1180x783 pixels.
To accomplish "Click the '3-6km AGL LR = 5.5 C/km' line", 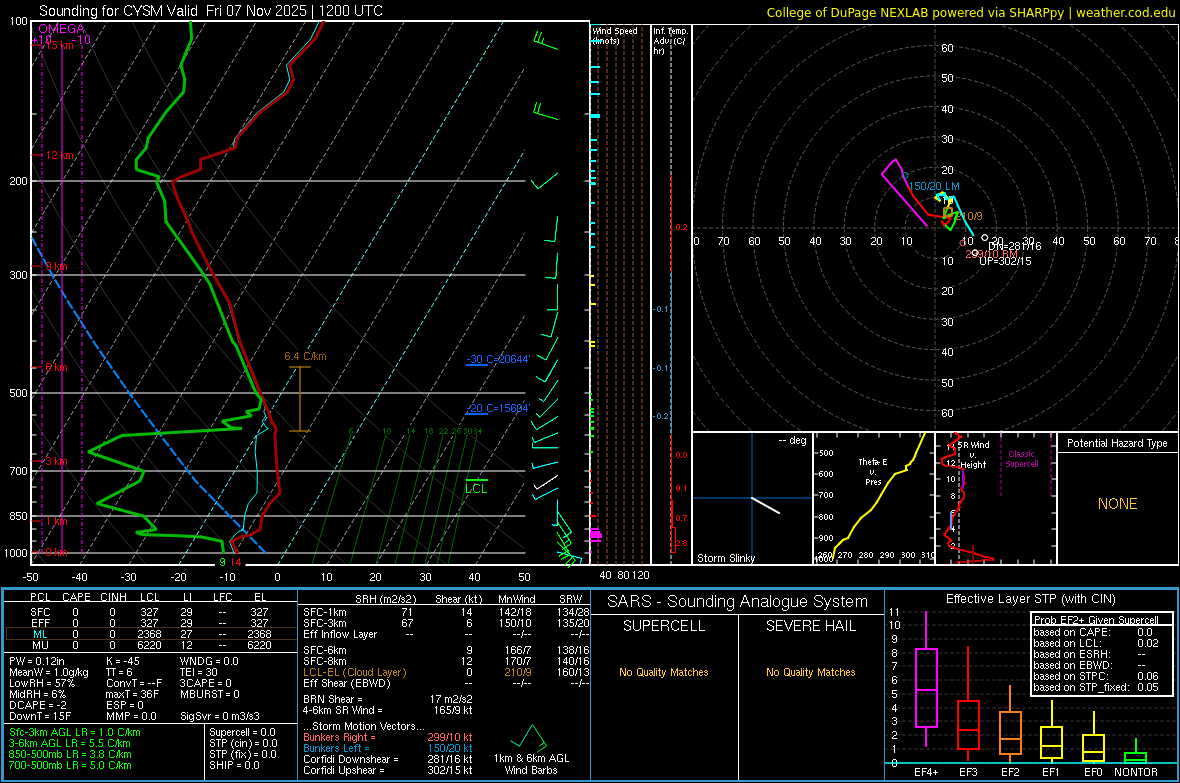I will 70,743.
